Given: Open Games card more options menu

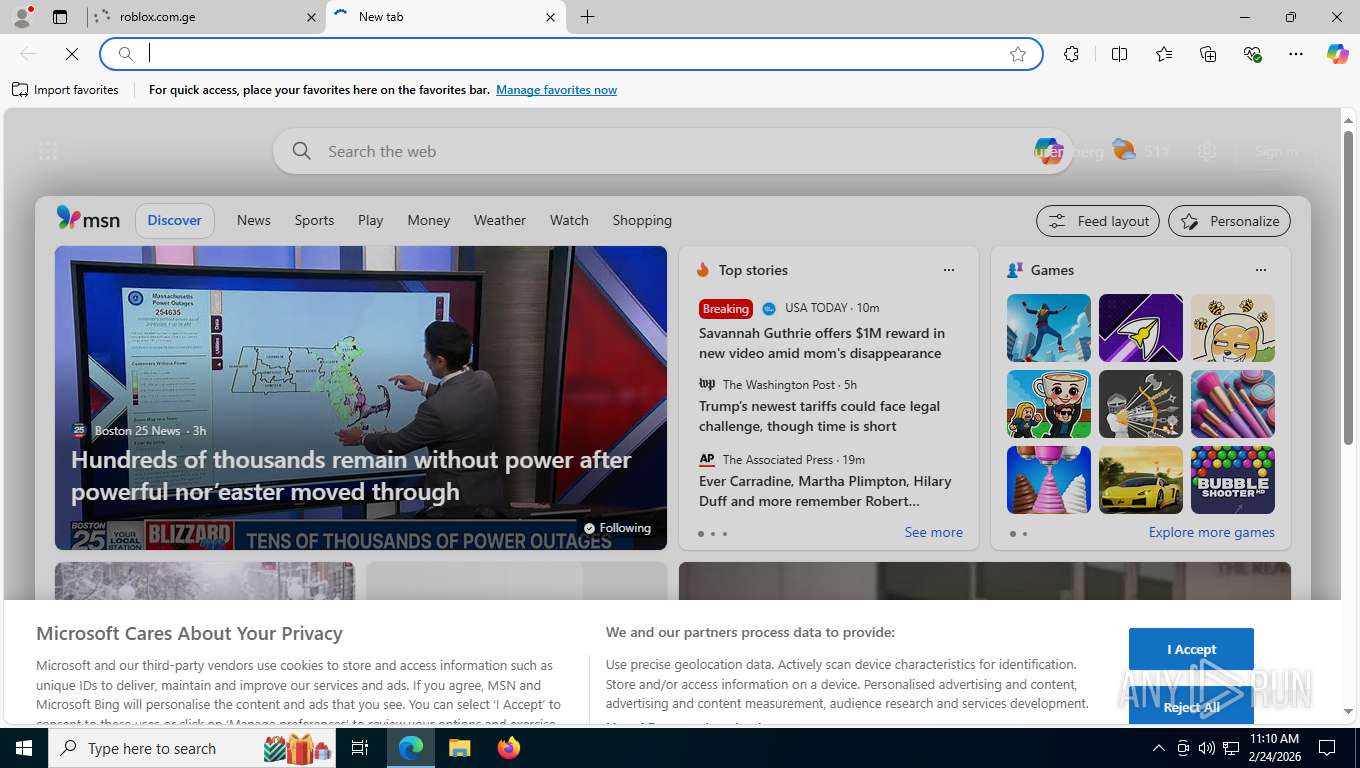Looking at the screenshot, I should click(1261, 270).
